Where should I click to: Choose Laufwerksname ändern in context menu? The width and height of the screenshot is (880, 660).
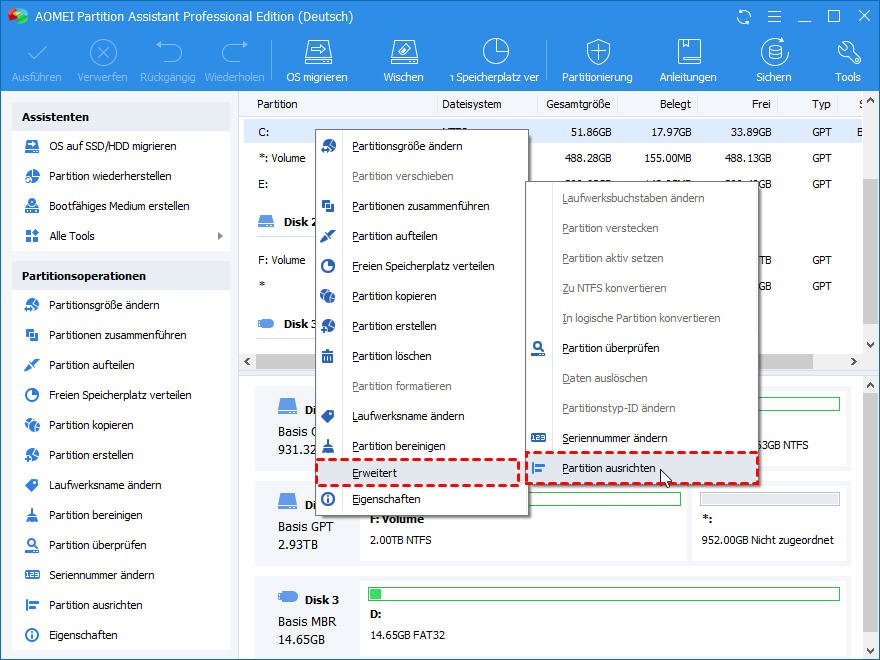point(422,416)
